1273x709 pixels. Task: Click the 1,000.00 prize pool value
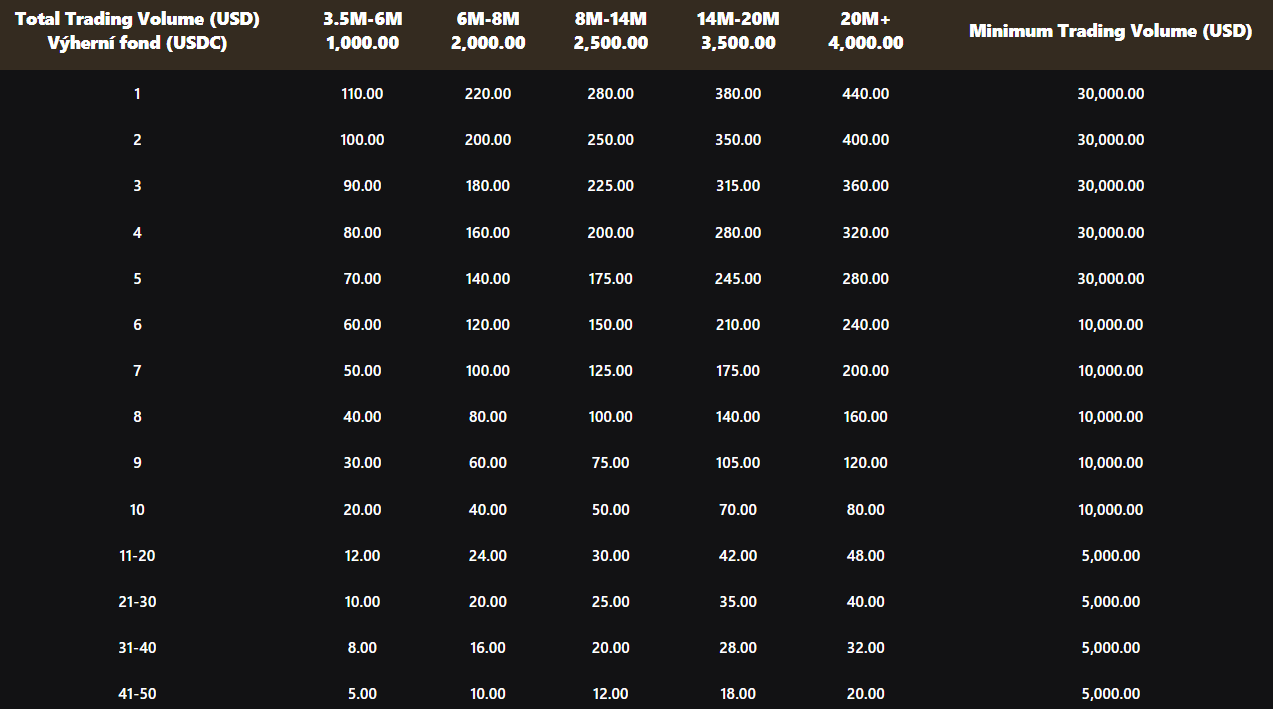(362, 43)
